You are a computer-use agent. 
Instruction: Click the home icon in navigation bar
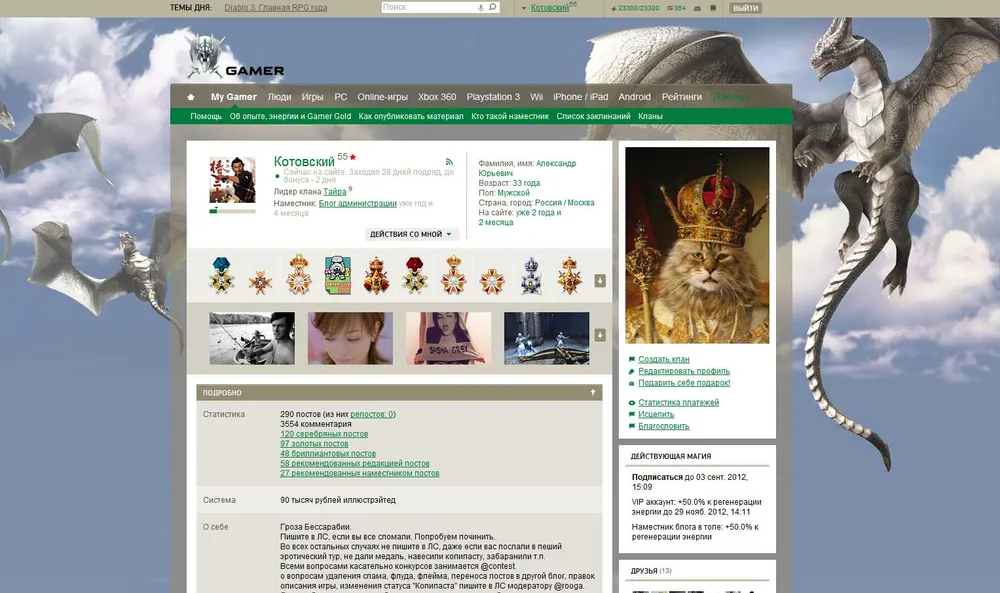pyautogui.click(x=191, y=97)
